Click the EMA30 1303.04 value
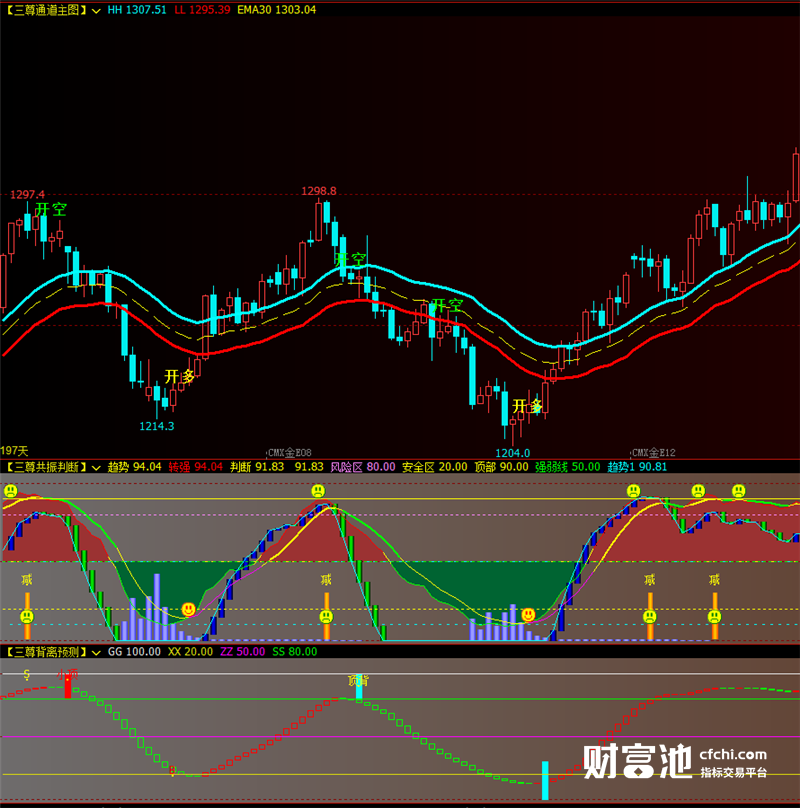Image resolution: width=800 pixels, height=808 pixels. pyautogui.click(x=276, y=10)
